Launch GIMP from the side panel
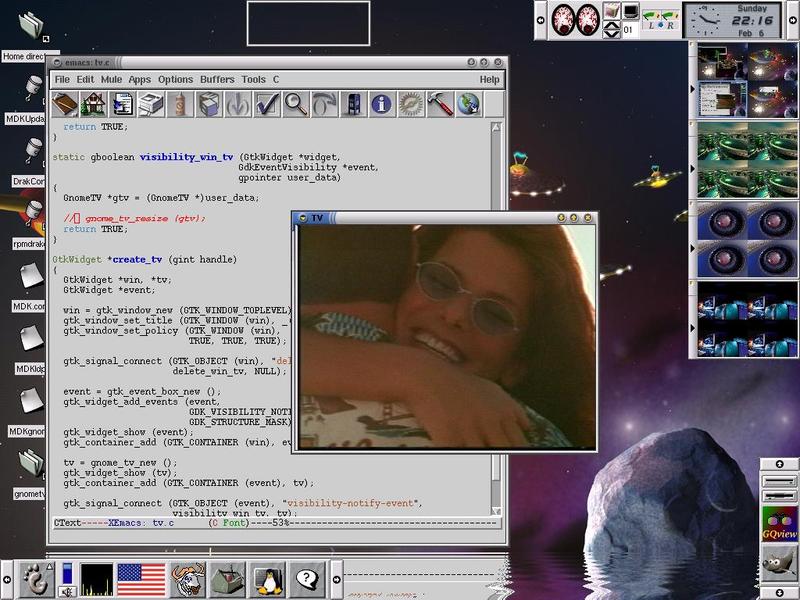 779,564
